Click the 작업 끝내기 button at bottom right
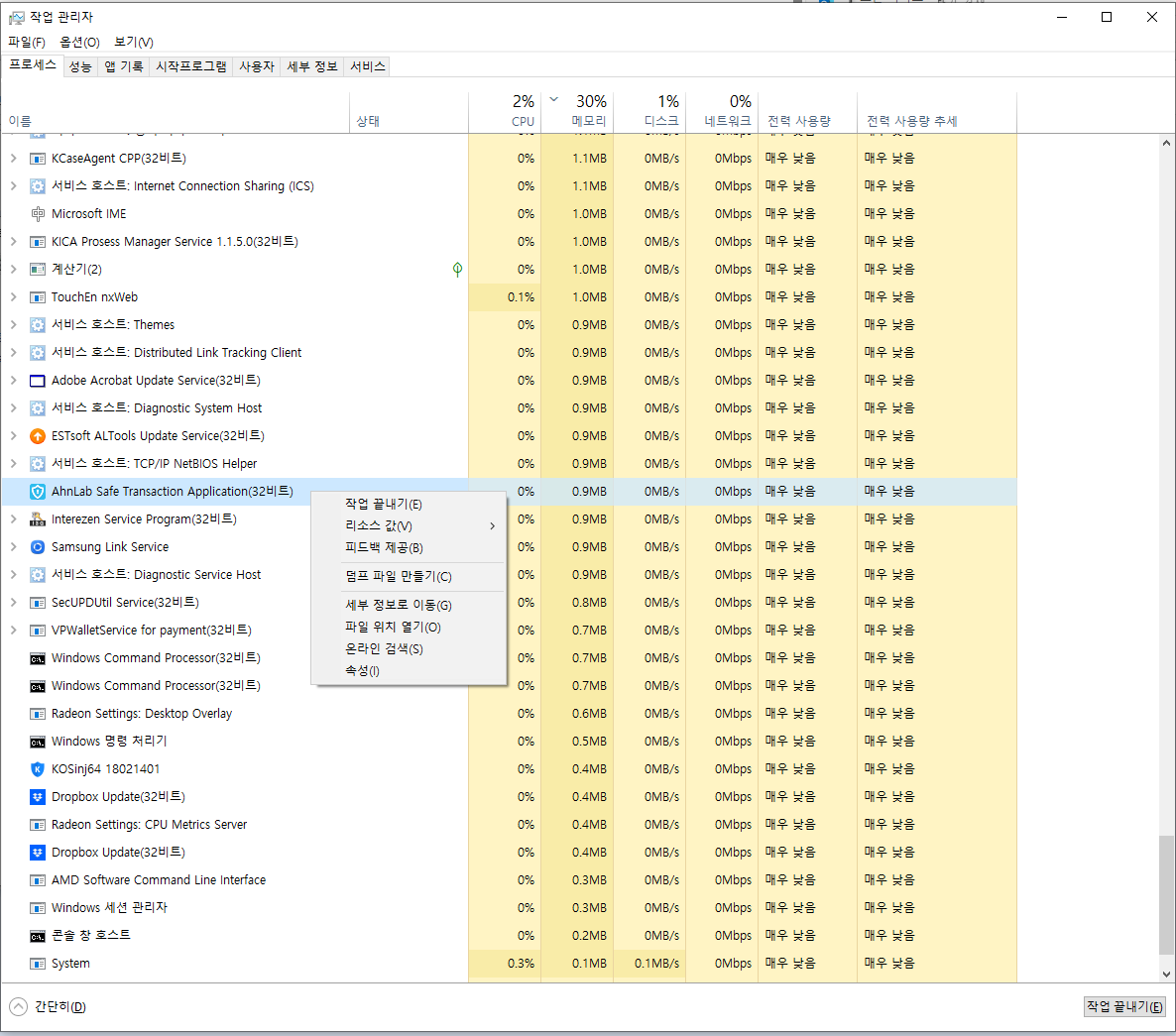 coord(1125,1007)
